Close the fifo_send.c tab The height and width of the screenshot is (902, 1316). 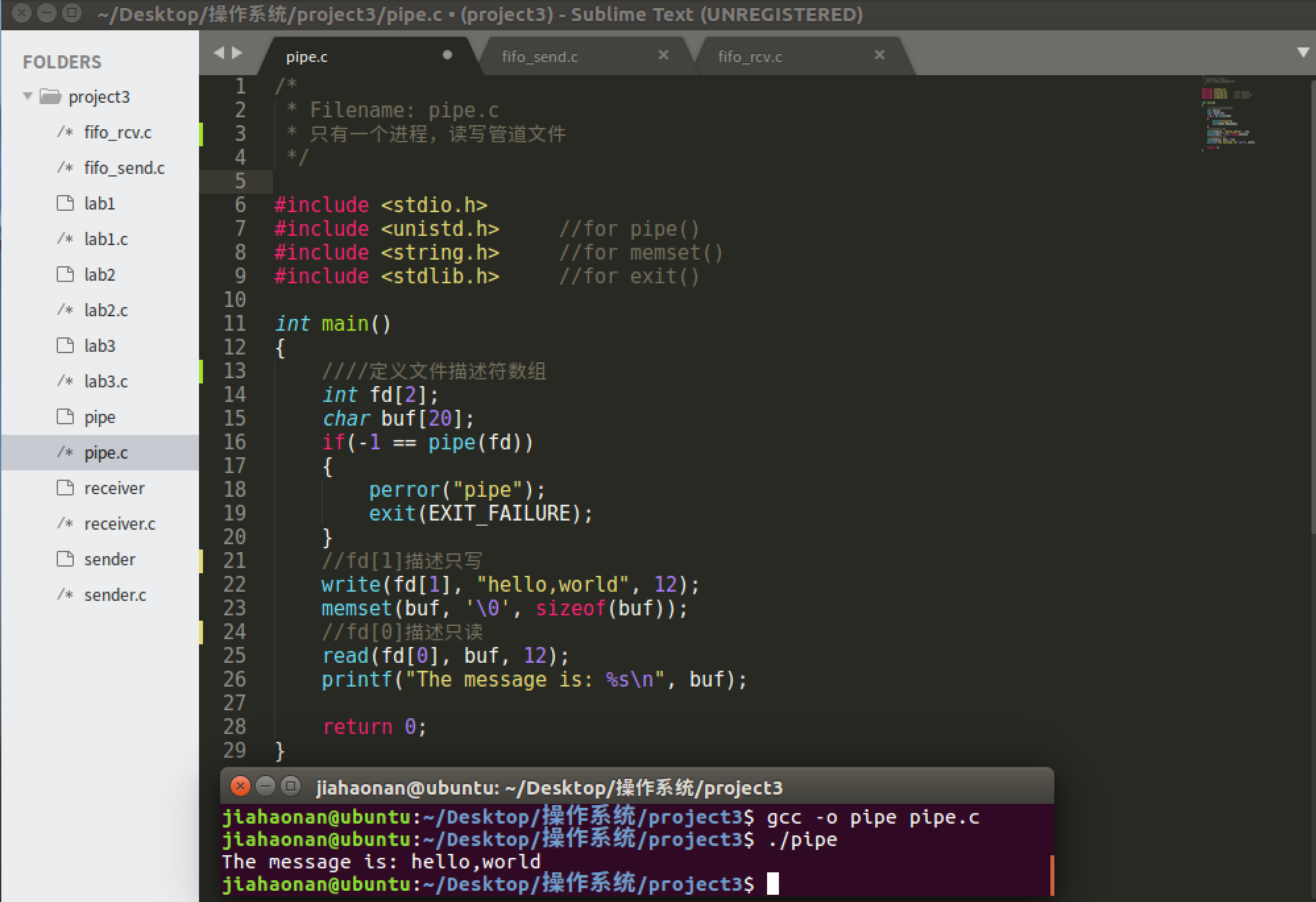(663, 55)
